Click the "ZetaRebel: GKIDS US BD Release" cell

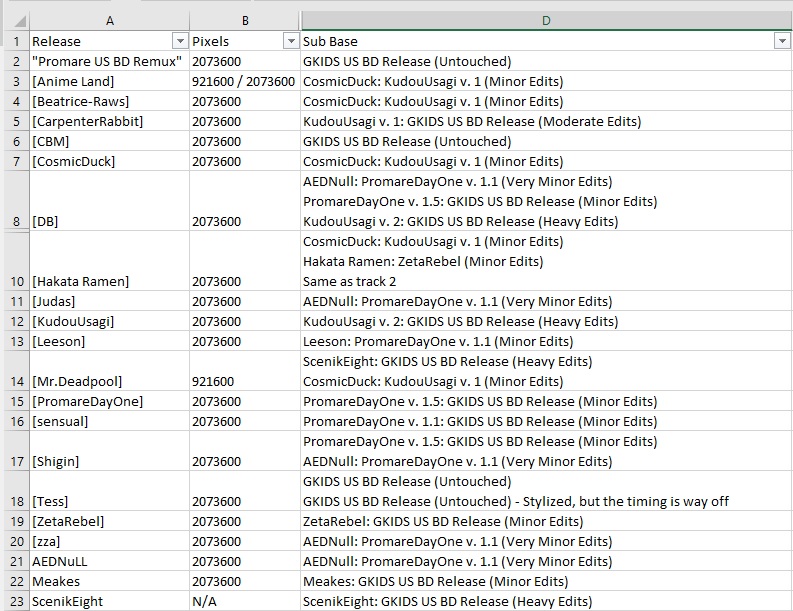546,521
